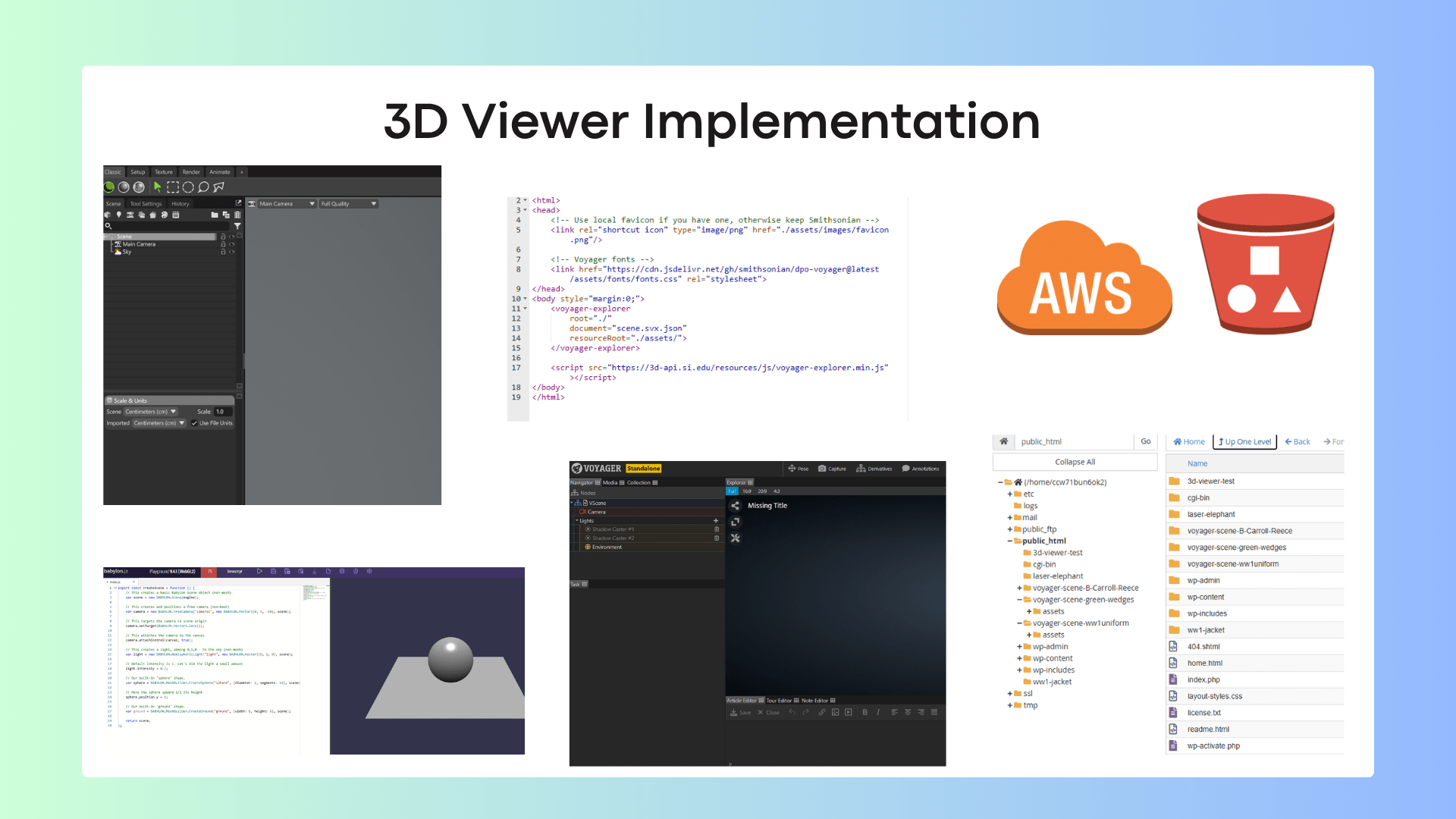Click the Collapse All button

1075,462
